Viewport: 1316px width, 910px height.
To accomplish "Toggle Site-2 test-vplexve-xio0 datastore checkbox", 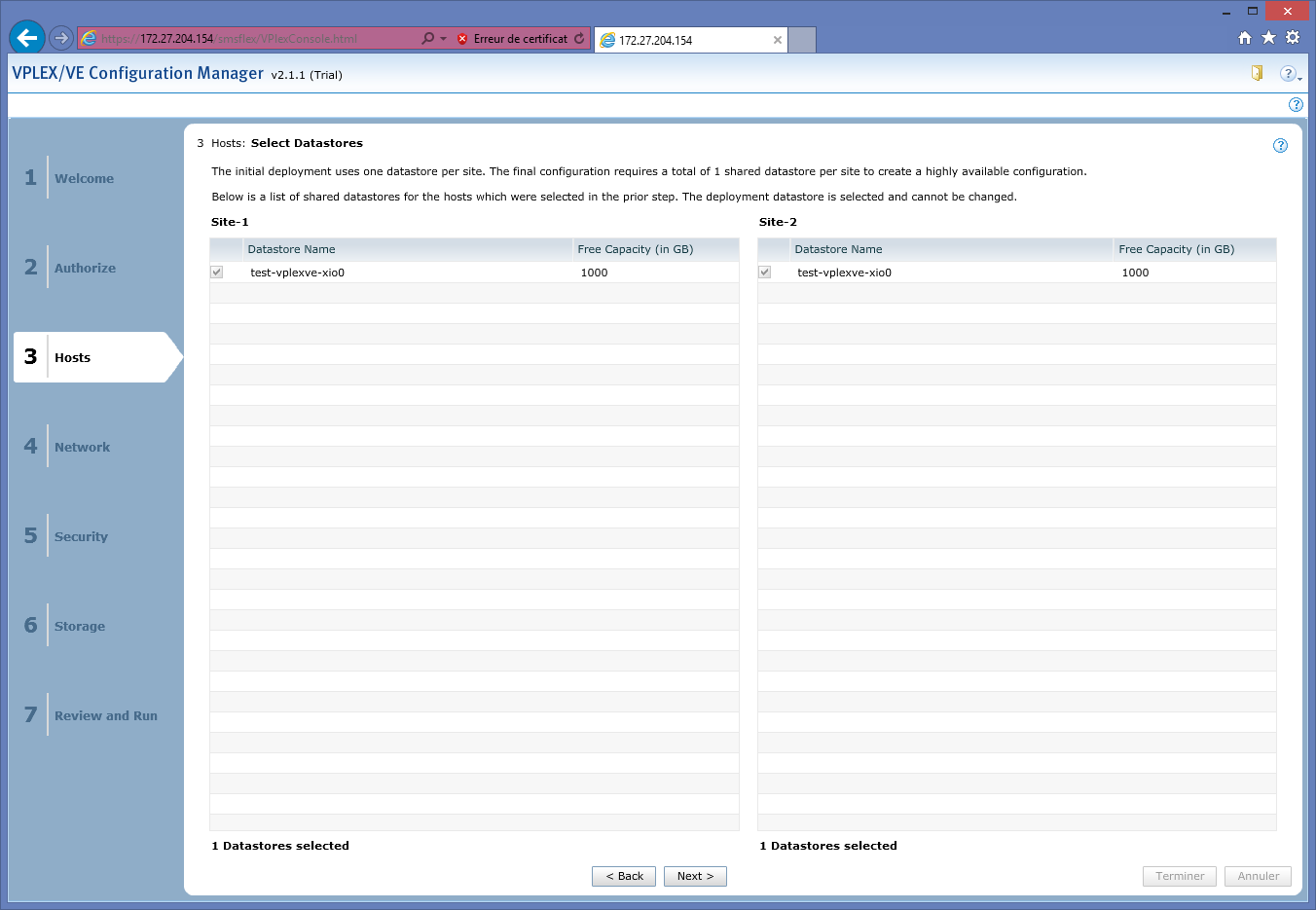I will coord(765,273).
